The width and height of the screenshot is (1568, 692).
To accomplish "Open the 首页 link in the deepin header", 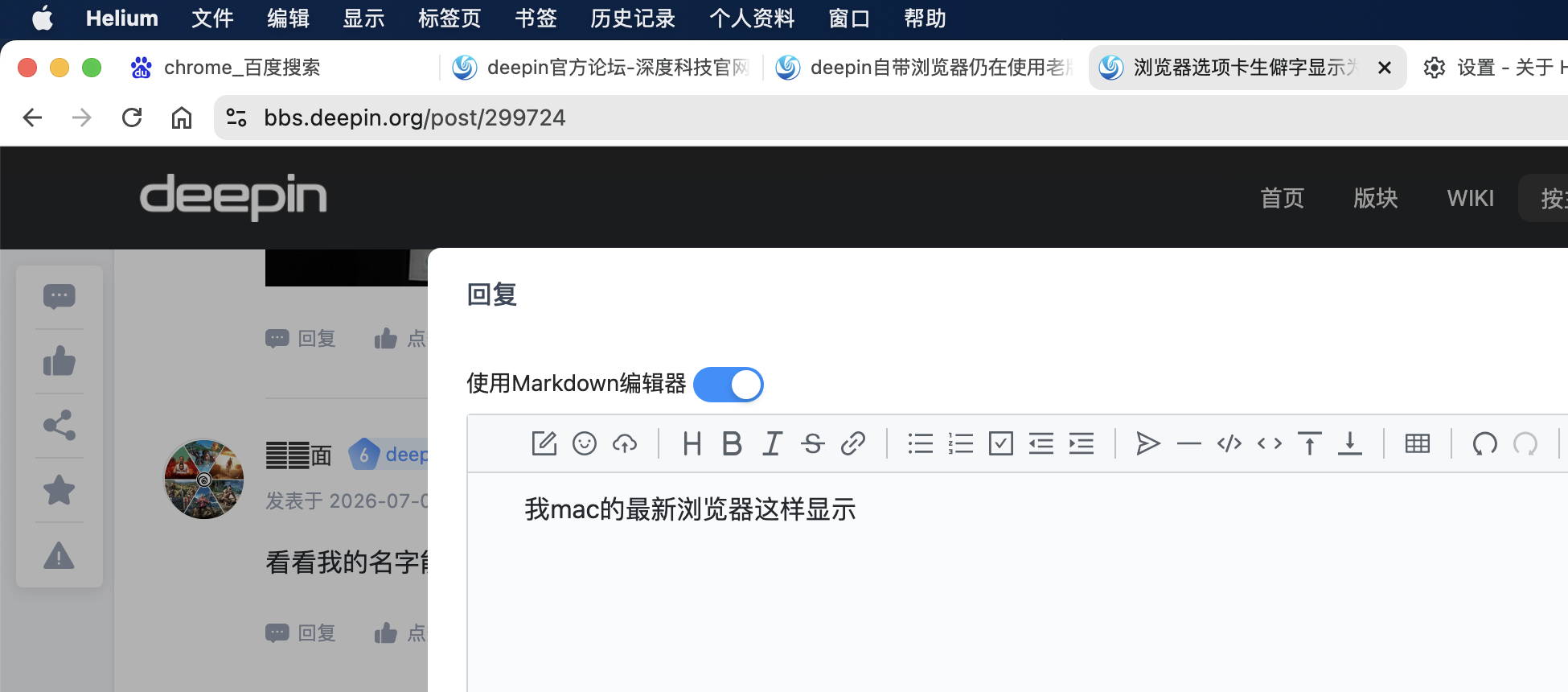I will click(1282, 198).
